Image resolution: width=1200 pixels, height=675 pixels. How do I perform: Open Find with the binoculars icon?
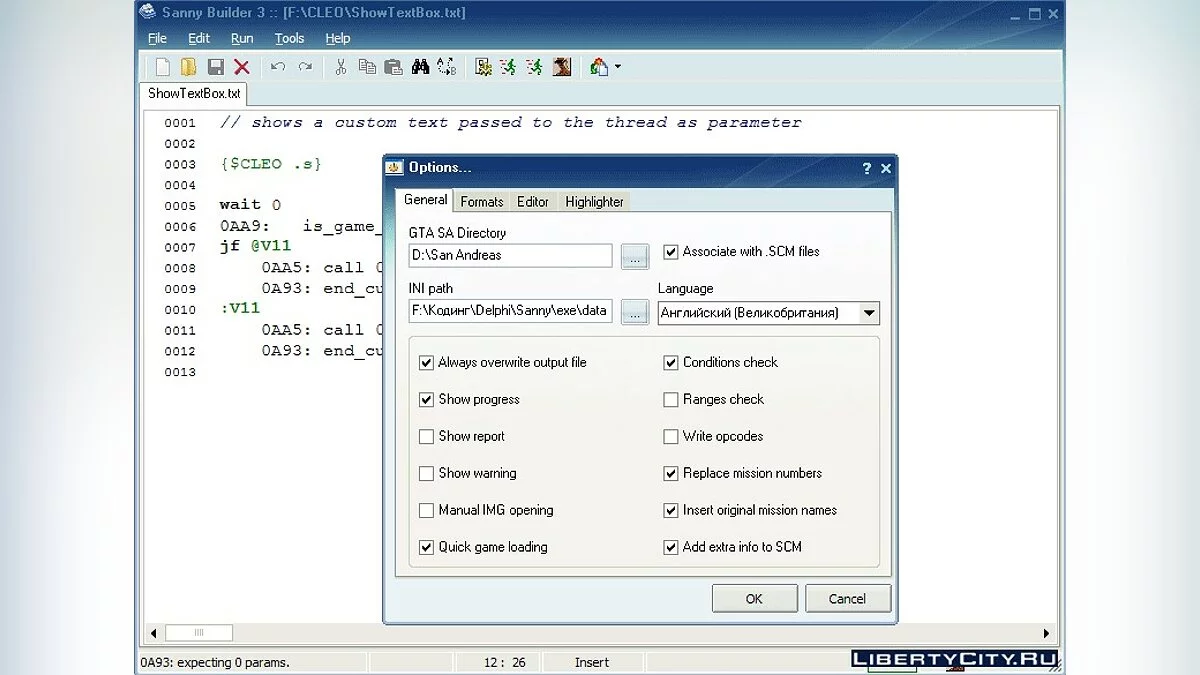(420, 67)
